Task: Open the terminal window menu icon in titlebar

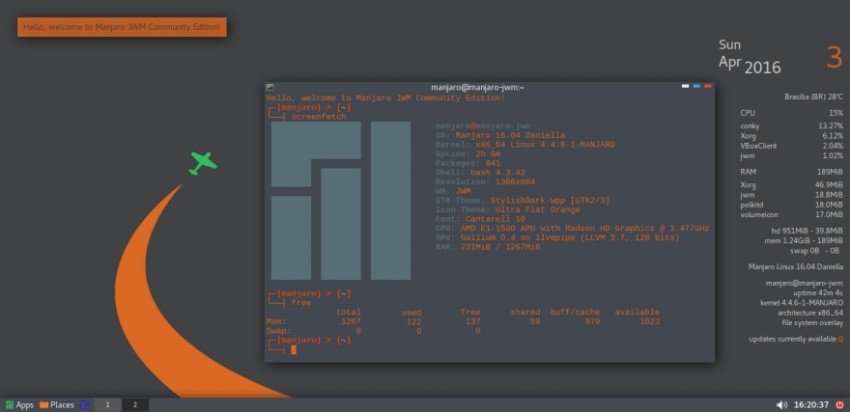Action: tap(270, 87)
